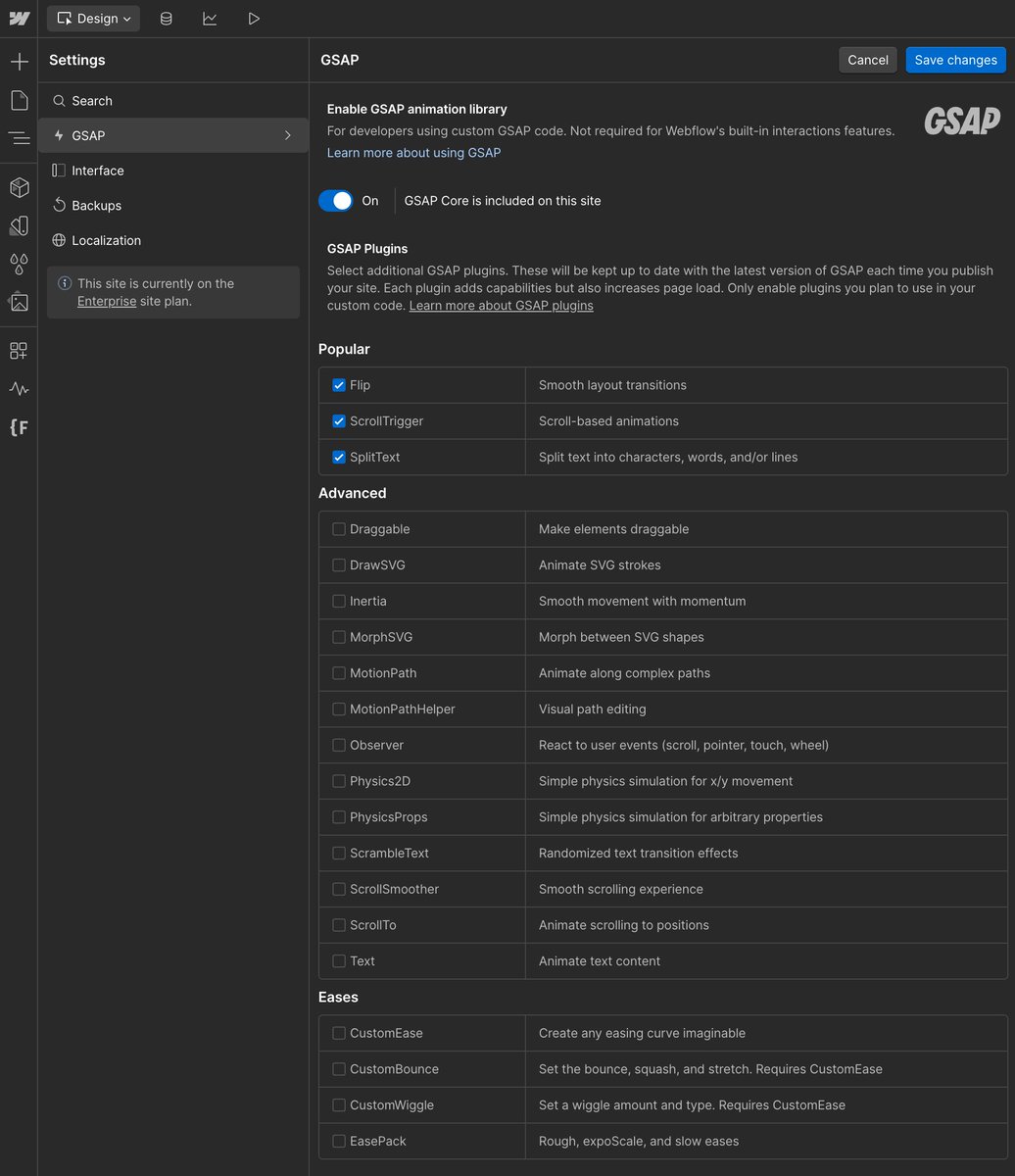Open the Pages panel icon
The width and height of the screenshot is (1015, 1176).
pyautogui.click(x=19, y=100)
